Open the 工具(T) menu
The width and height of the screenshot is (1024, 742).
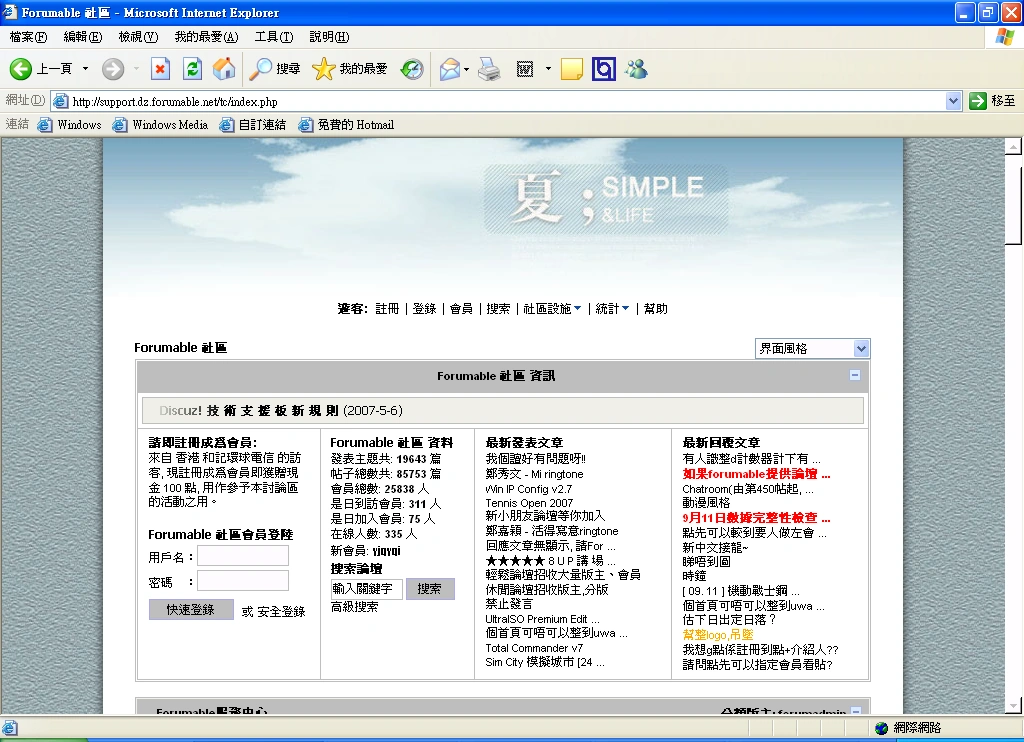click(x=274, y=37)
